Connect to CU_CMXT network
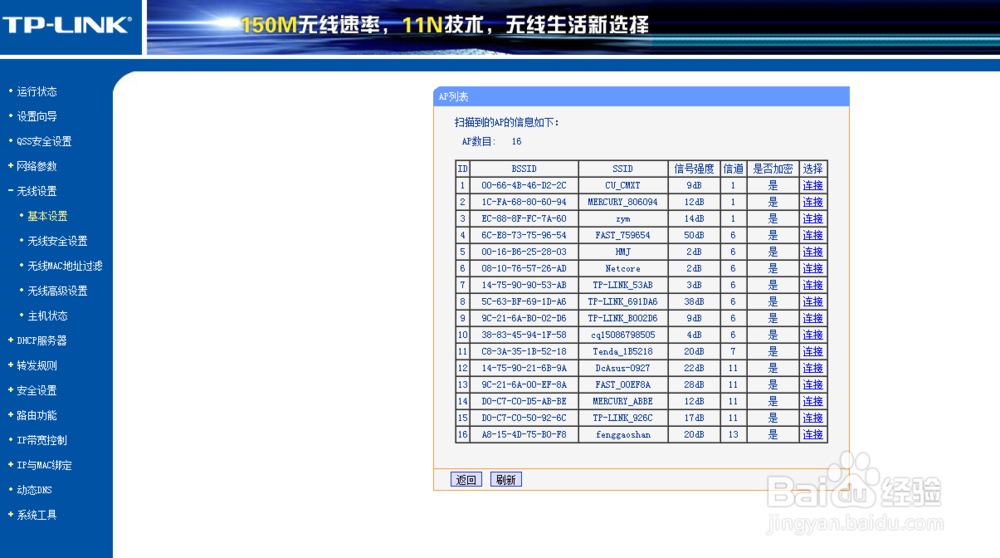This screenshot has width=1000, height=558. tap(812, 185)
